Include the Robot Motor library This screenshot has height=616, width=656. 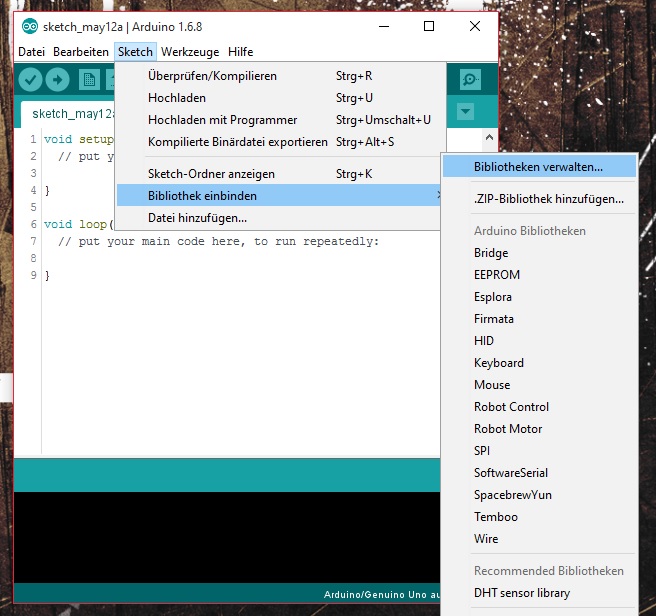tap(539, 429)
